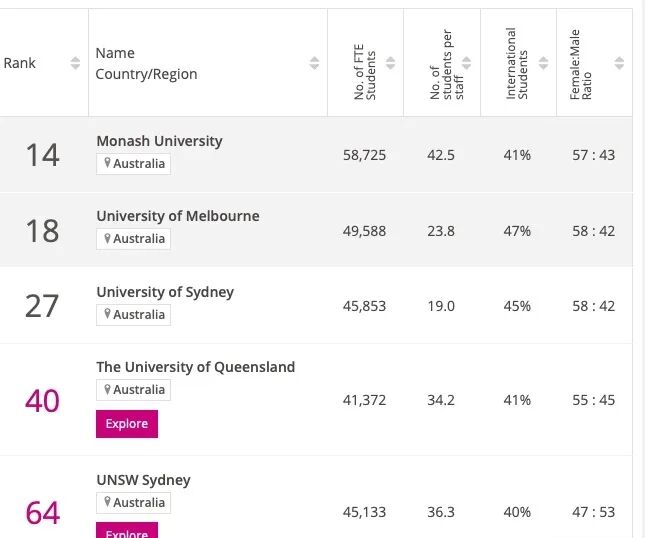The image size is (645, 538).
Task: Open UNSW Sydney link
Action: click(x=143, y=480)
